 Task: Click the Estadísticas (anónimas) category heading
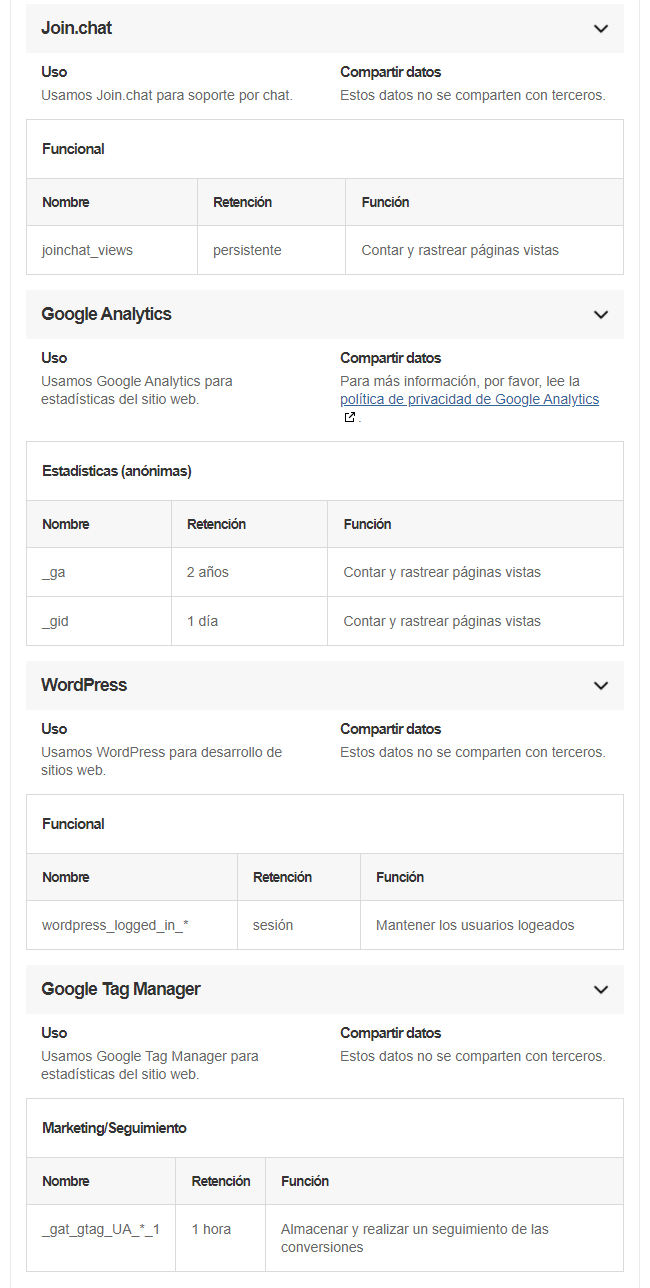117,471
